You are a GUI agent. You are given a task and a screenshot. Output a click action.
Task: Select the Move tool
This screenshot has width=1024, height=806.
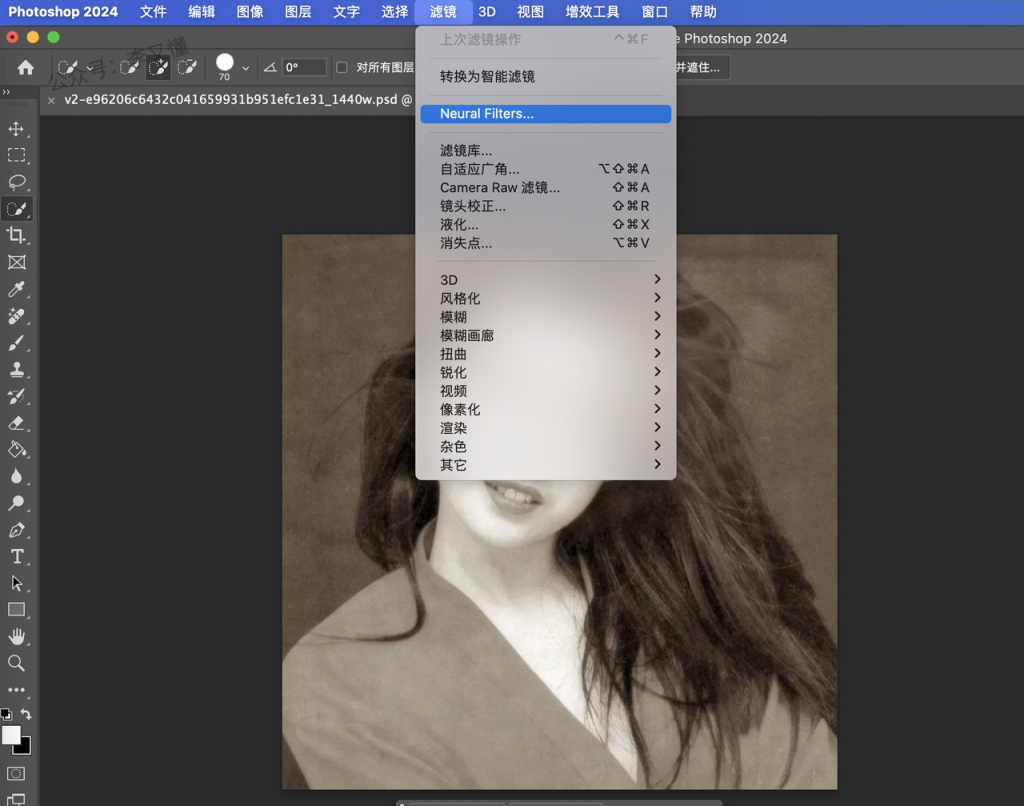(x=16, y=129)
